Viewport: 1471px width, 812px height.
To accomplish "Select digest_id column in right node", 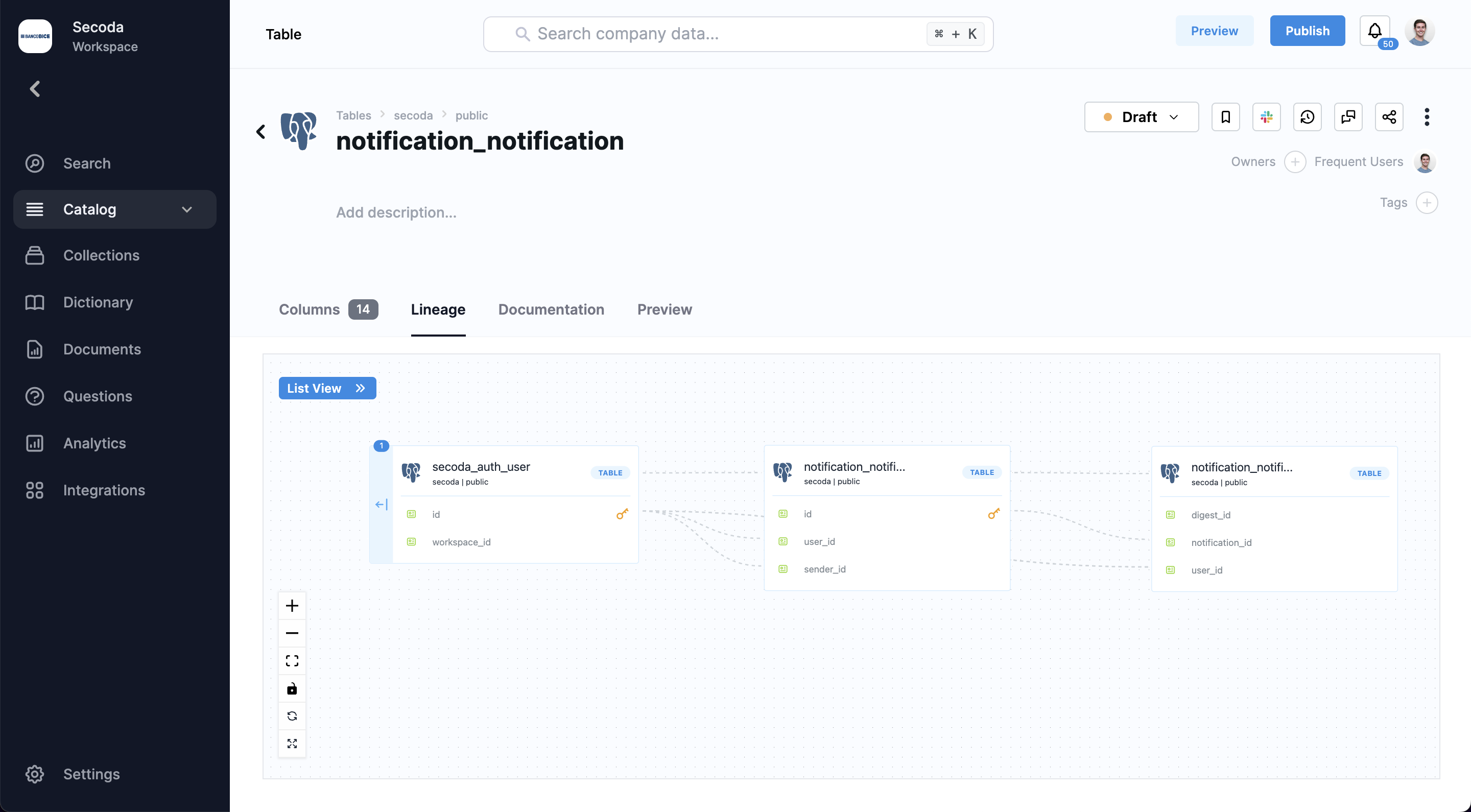I will pyautogui.click(x=1211, y=515).
